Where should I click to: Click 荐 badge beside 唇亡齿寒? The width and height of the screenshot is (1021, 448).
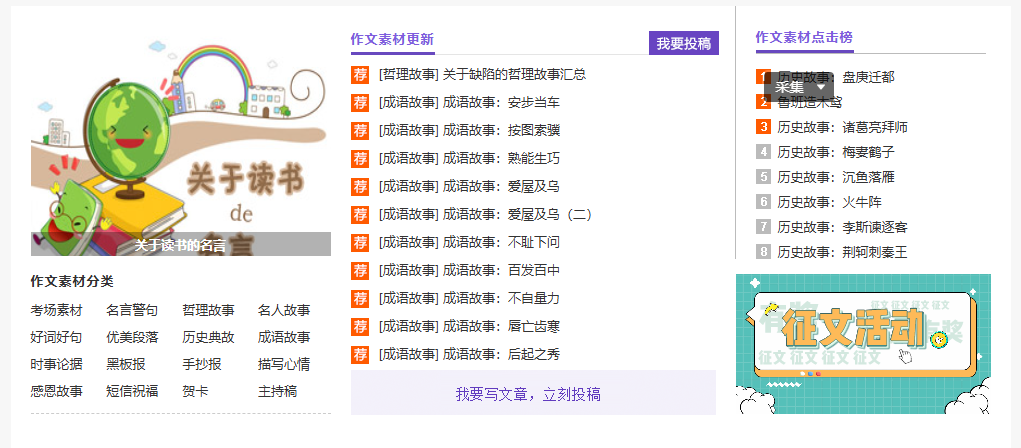tap(360, 327)
